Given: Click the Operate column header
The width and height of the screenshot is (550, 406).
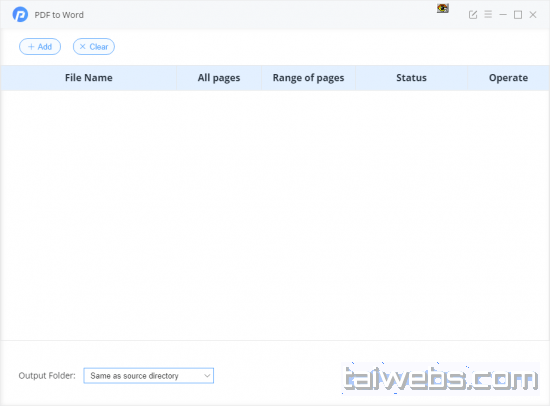Looking at the screenshot, I should click(508, 78).
